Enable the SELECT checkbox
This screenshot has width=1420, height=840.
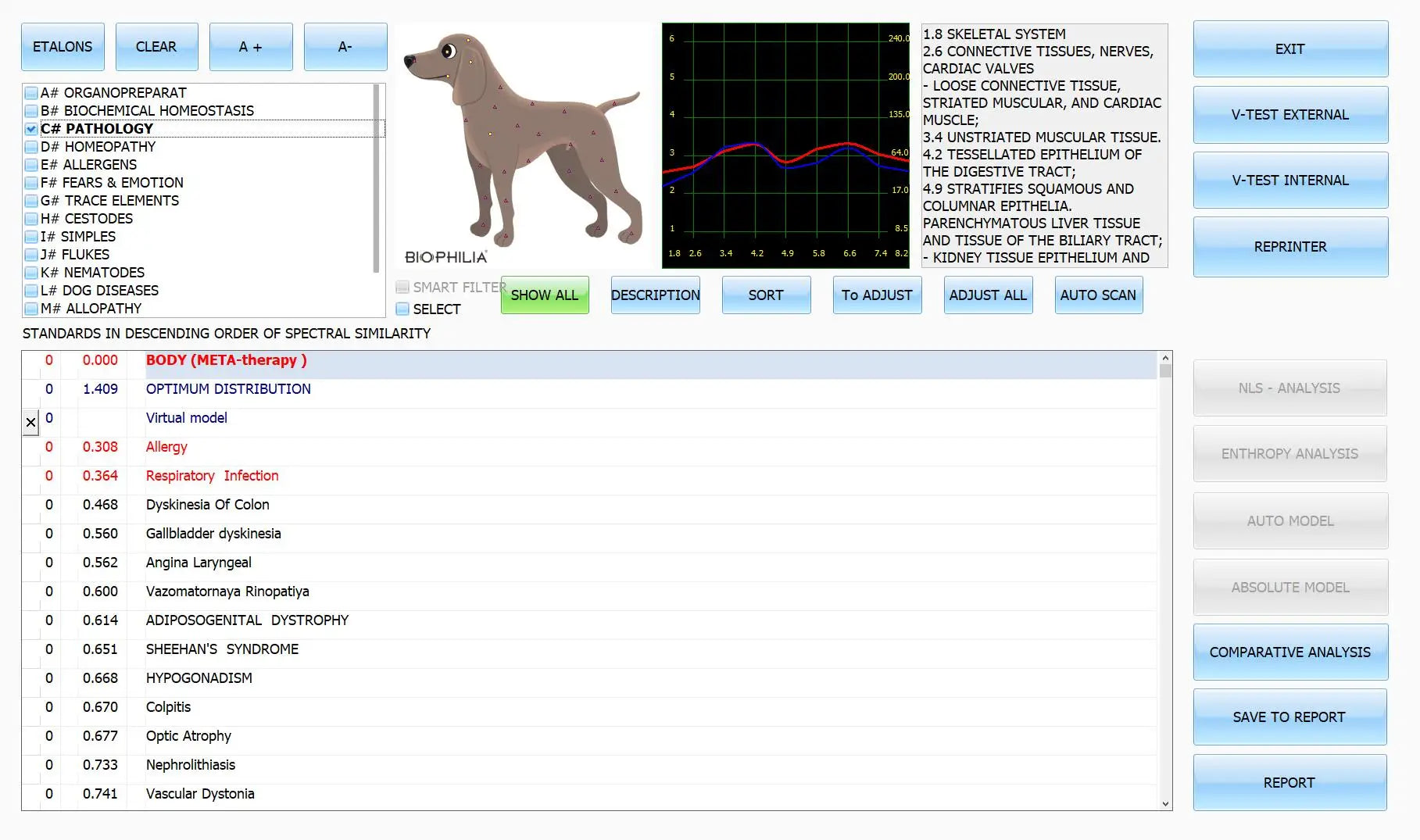click(x=402, y=309)
